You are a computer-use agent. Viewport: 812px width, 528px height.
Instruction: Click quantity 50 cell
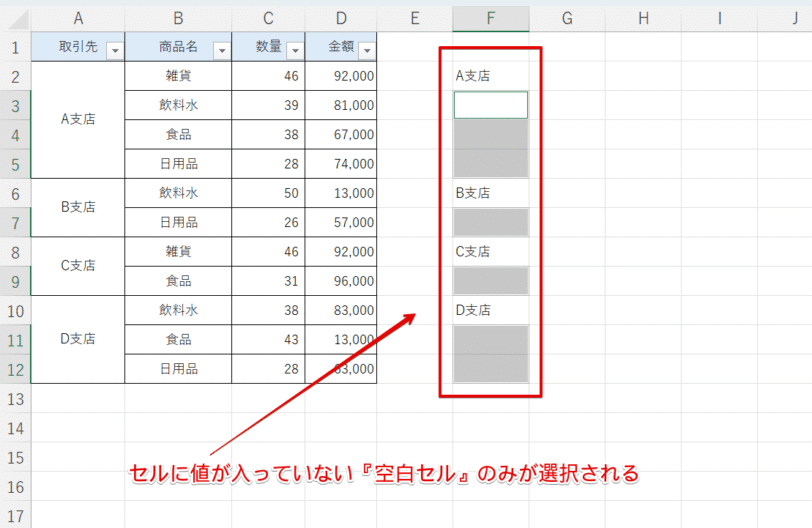tap(268, 193)
